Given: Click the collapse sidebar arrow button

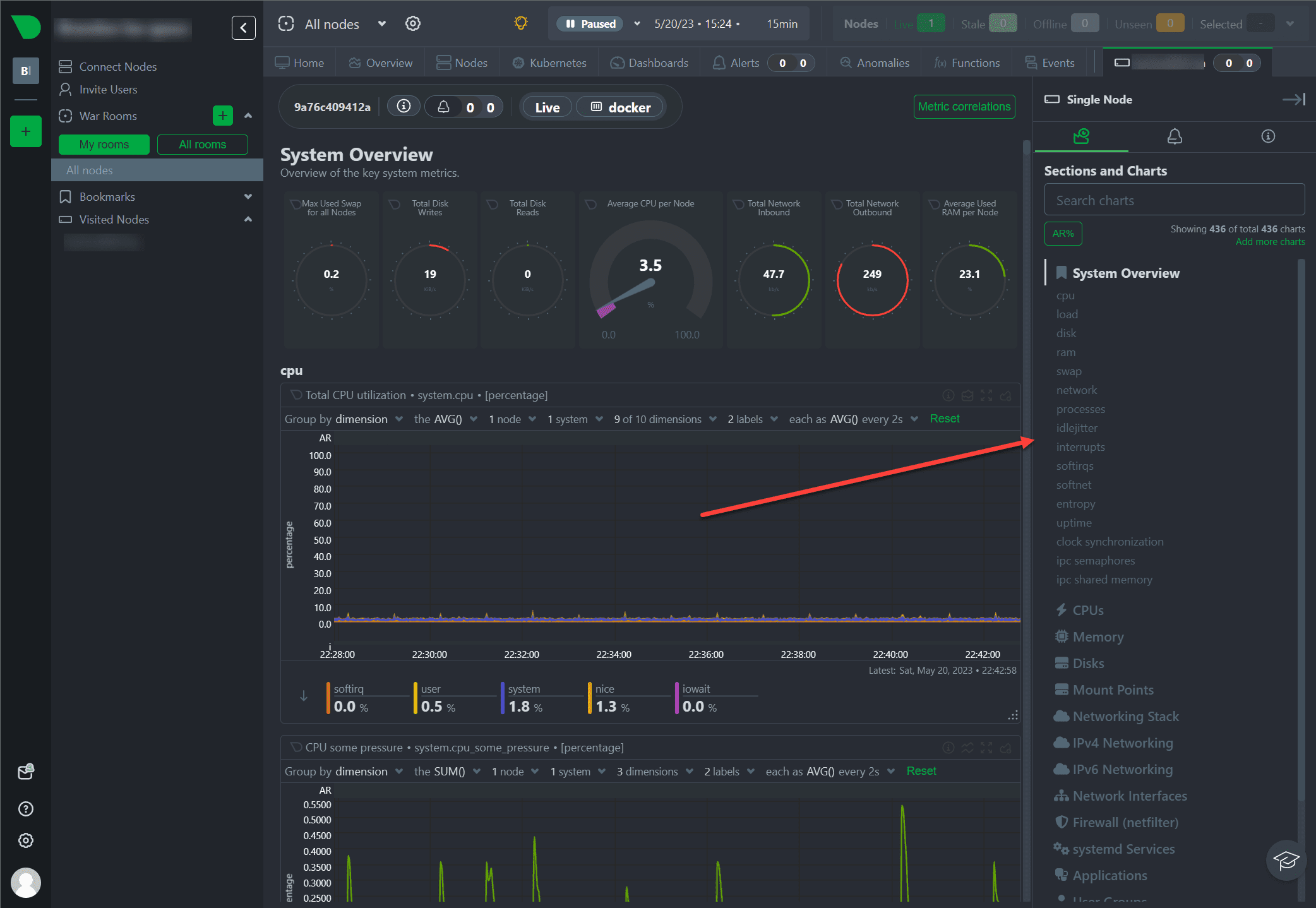Looking at the screenshot, I should pyautogui.click(x=243, y=27).
